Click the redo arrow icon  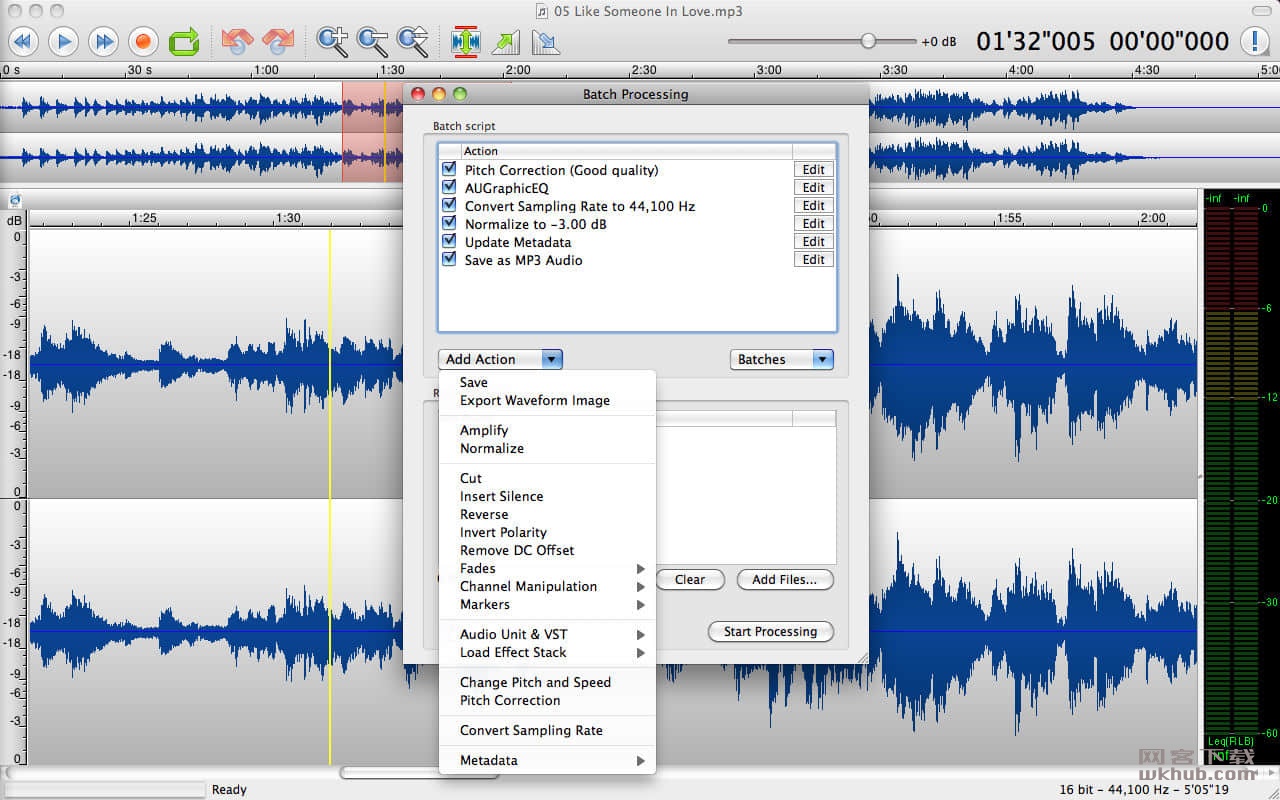click(x=277, y=41)
